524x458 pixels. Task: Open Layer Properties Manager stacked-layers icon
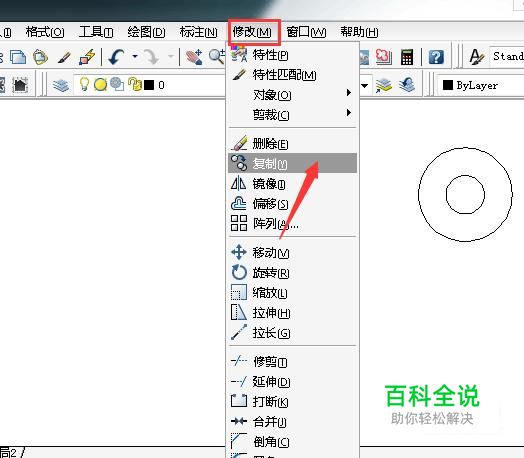pos(60,85)
